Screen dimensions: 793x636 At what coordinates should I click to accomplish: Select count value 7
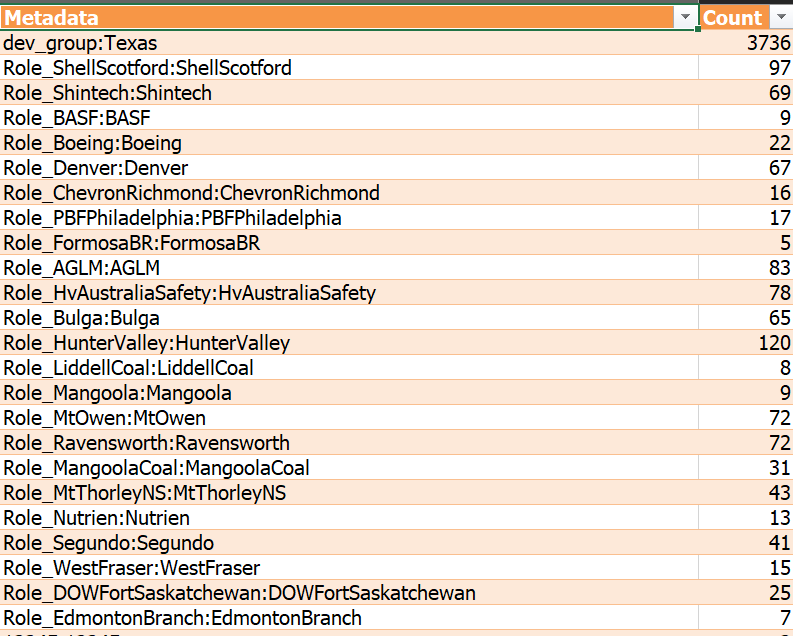[746, 618]
